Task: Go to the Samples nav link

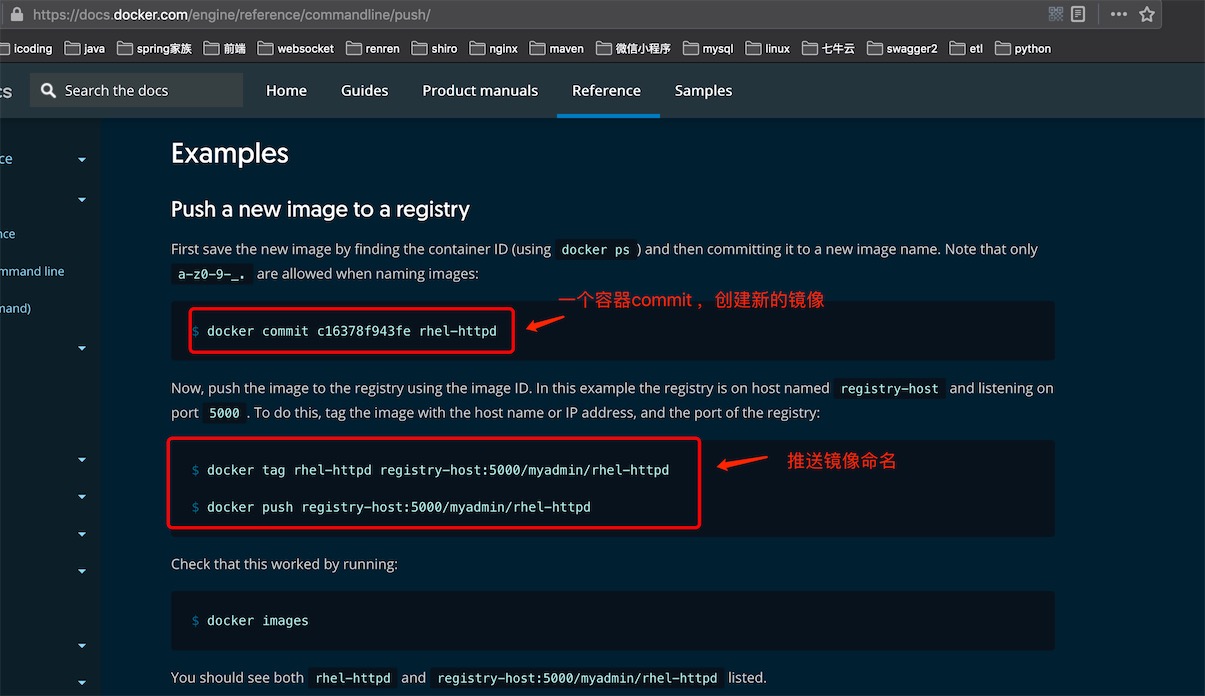Action: [703, 91]
